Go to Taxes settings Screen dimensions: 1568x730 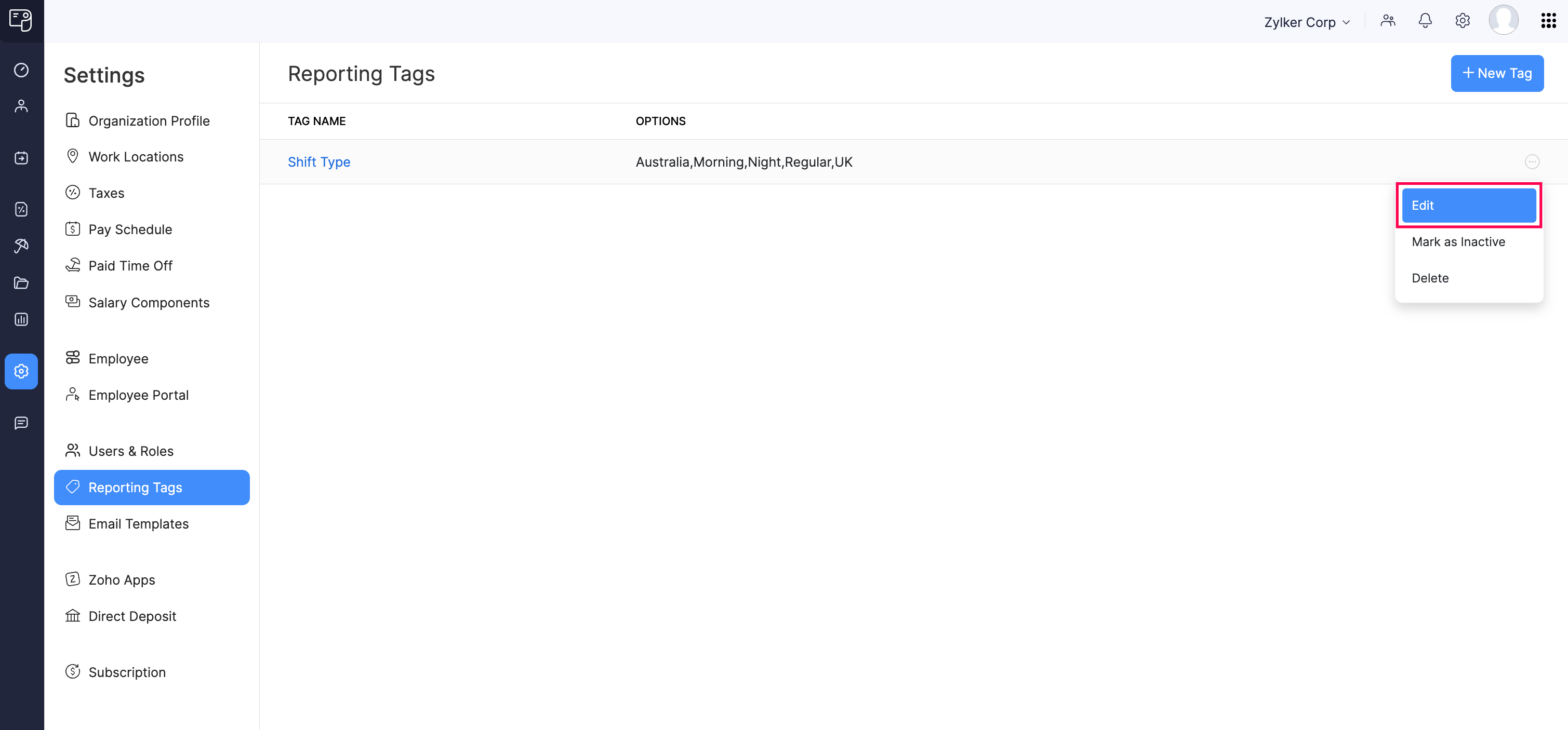(x=152, y=193)
